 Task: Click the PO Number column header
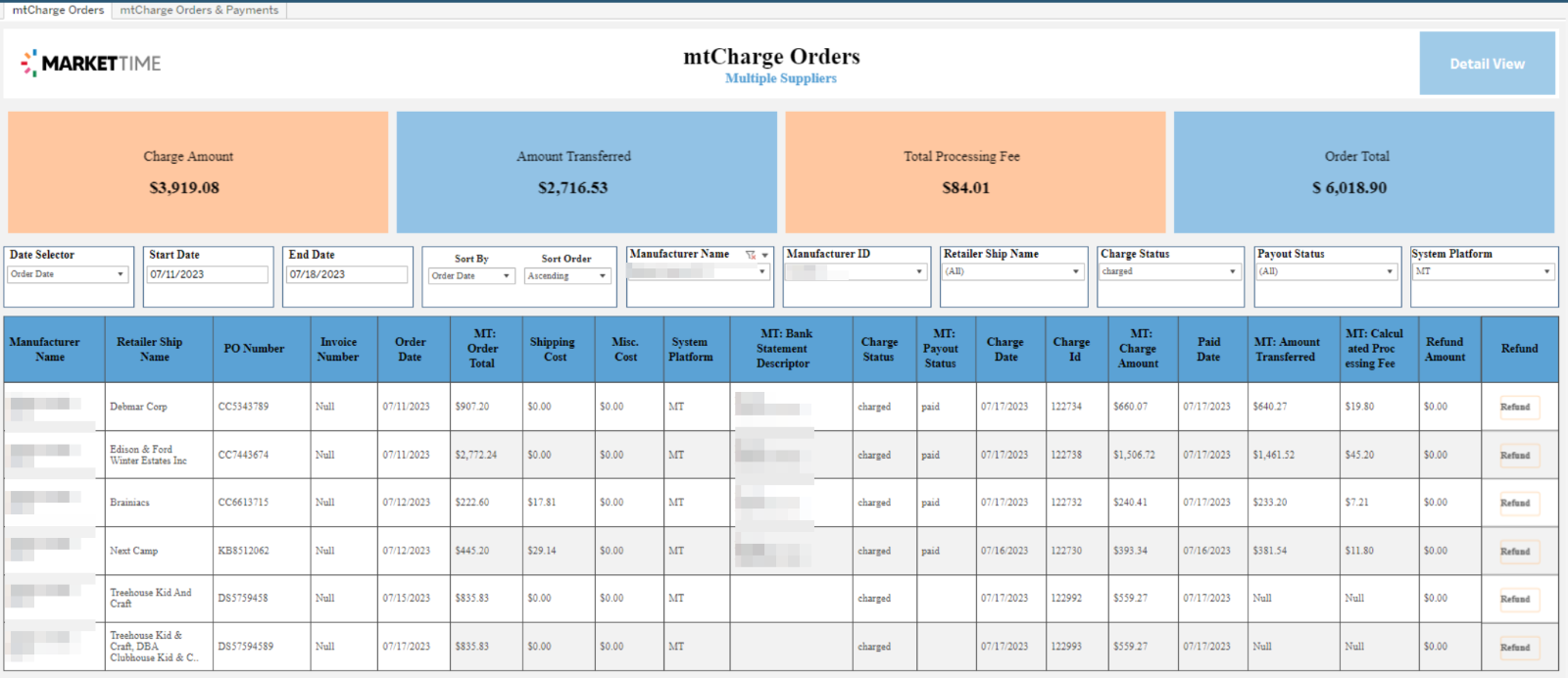point(262,349)
